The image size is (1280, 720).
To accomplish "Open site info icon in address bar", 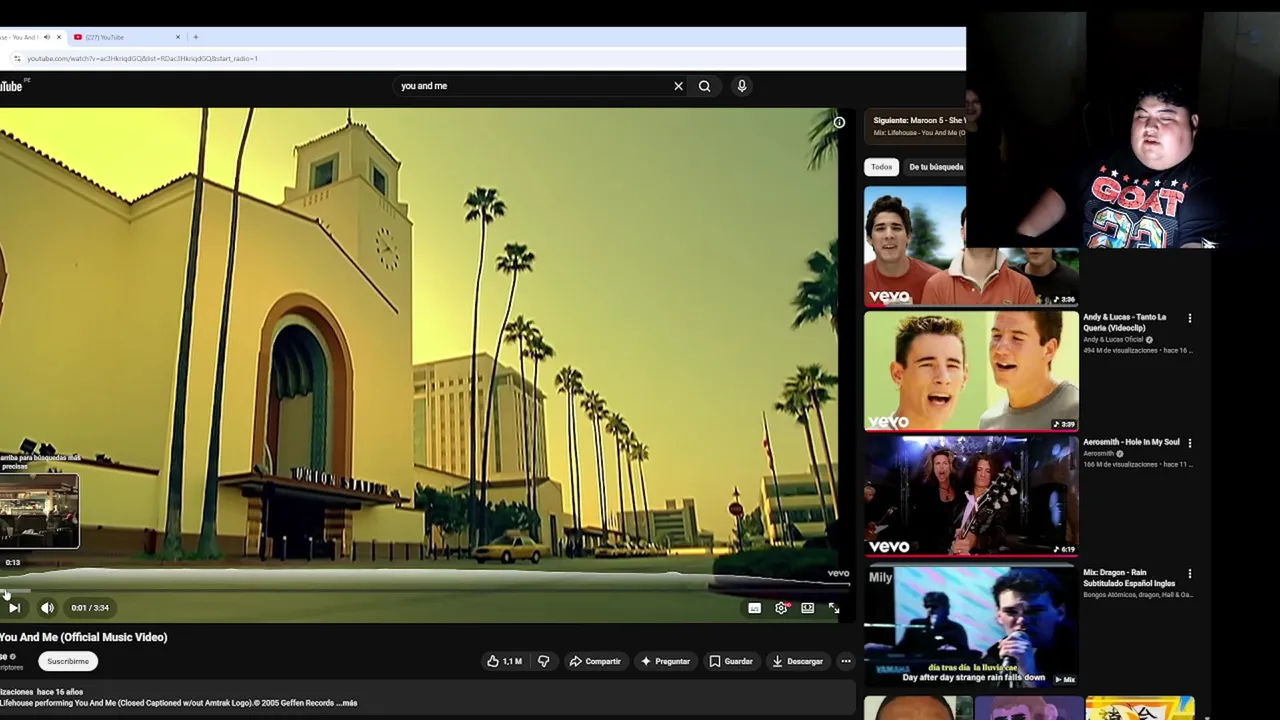I will click(16, 59).
